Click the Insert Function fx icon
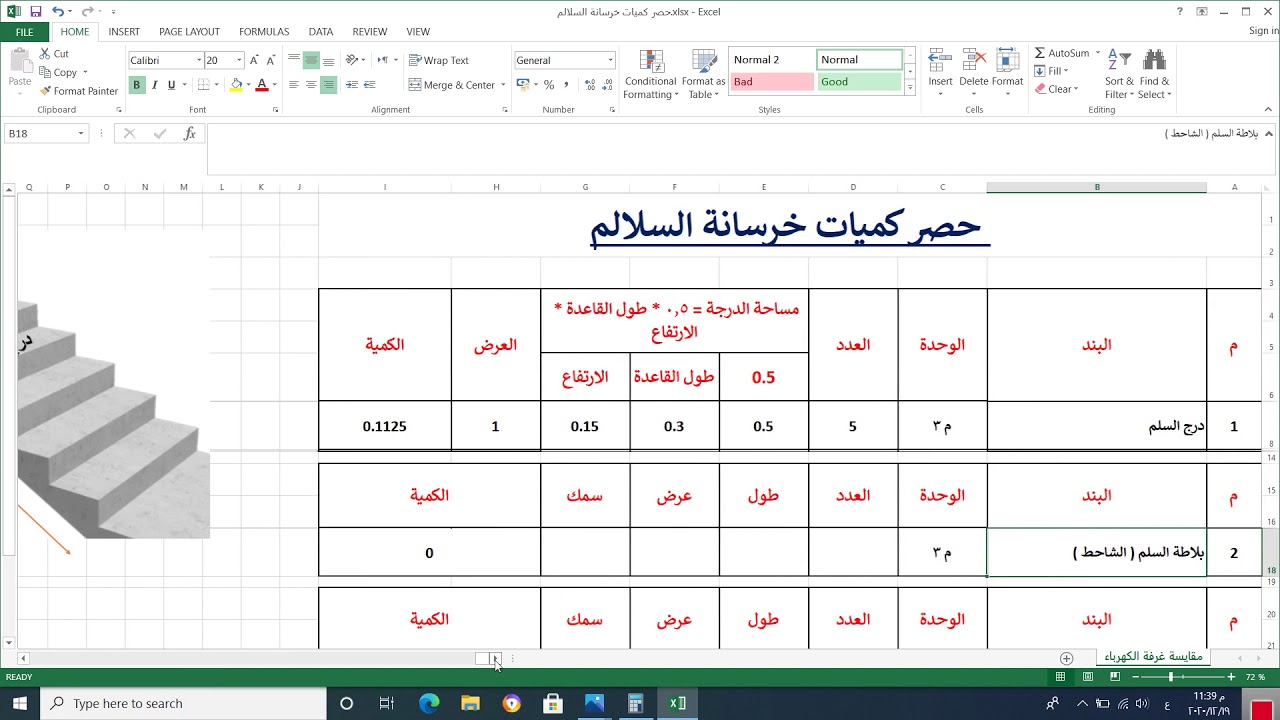This screenshot has width=1280, height=720. tap(189, 133)
